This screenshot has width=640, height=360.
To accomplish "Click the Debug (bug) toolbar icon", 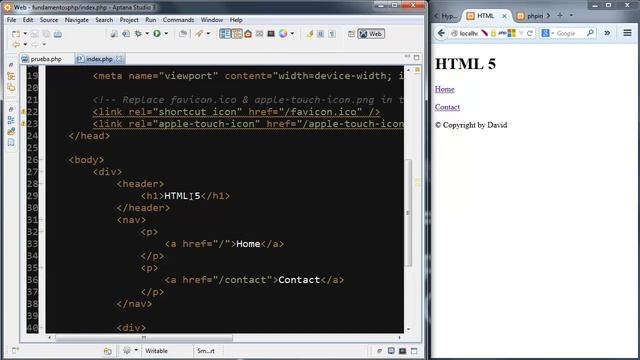I will [138, 34].
